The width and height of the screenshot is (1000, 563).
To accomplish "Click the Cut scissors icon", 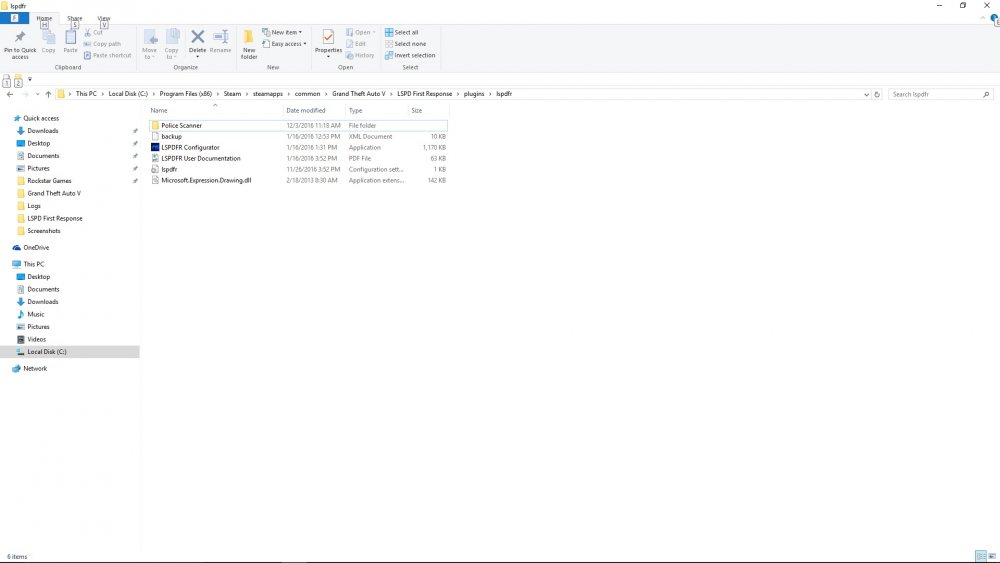I will click(x=88, y=33).
